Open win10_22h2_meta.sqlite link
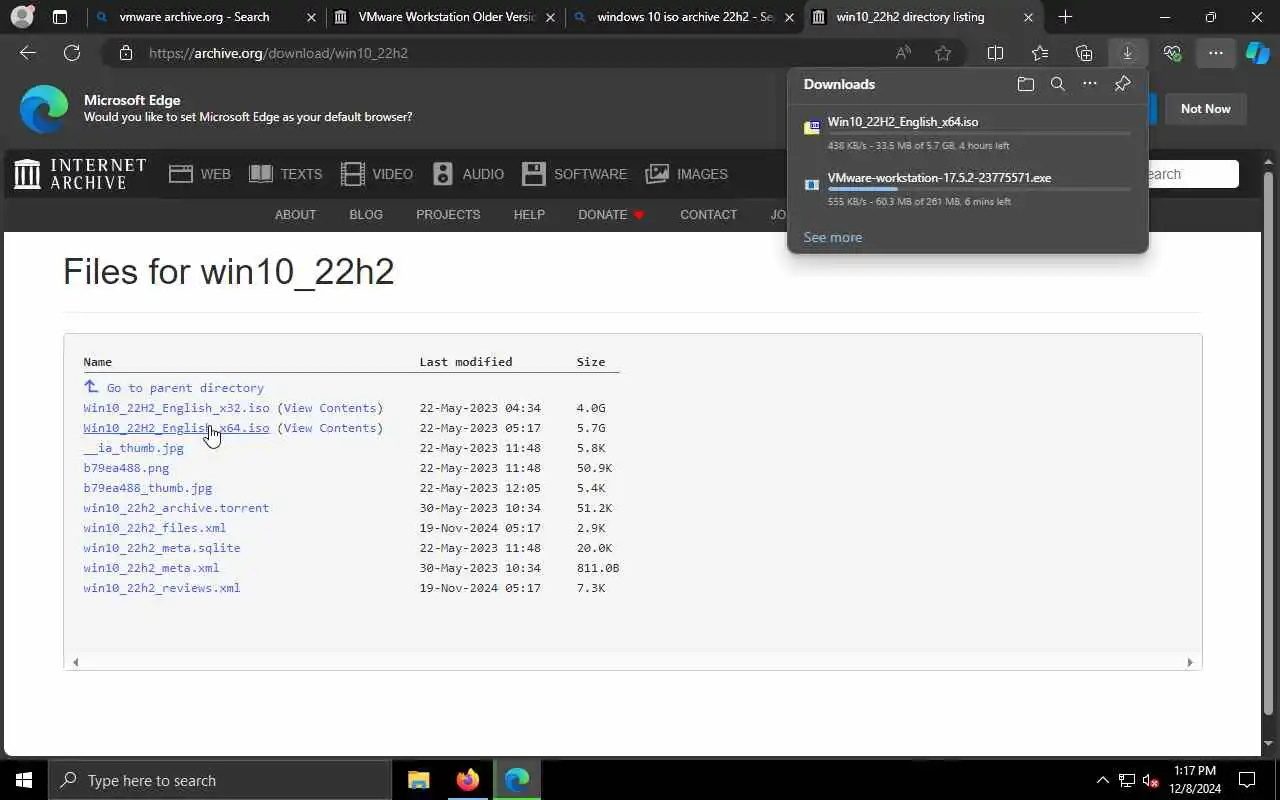The height and width of the screenshot is (800, 1280). pos(162,548)
